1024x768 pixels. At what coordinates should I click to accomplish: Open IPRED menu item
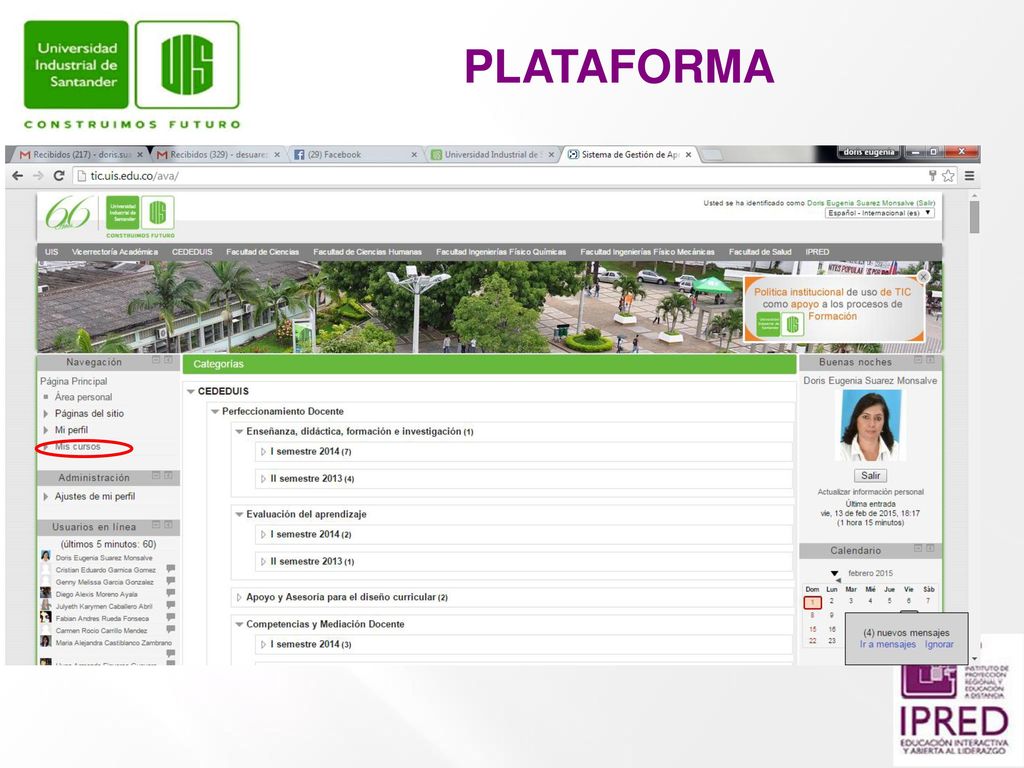click(817, 251)
